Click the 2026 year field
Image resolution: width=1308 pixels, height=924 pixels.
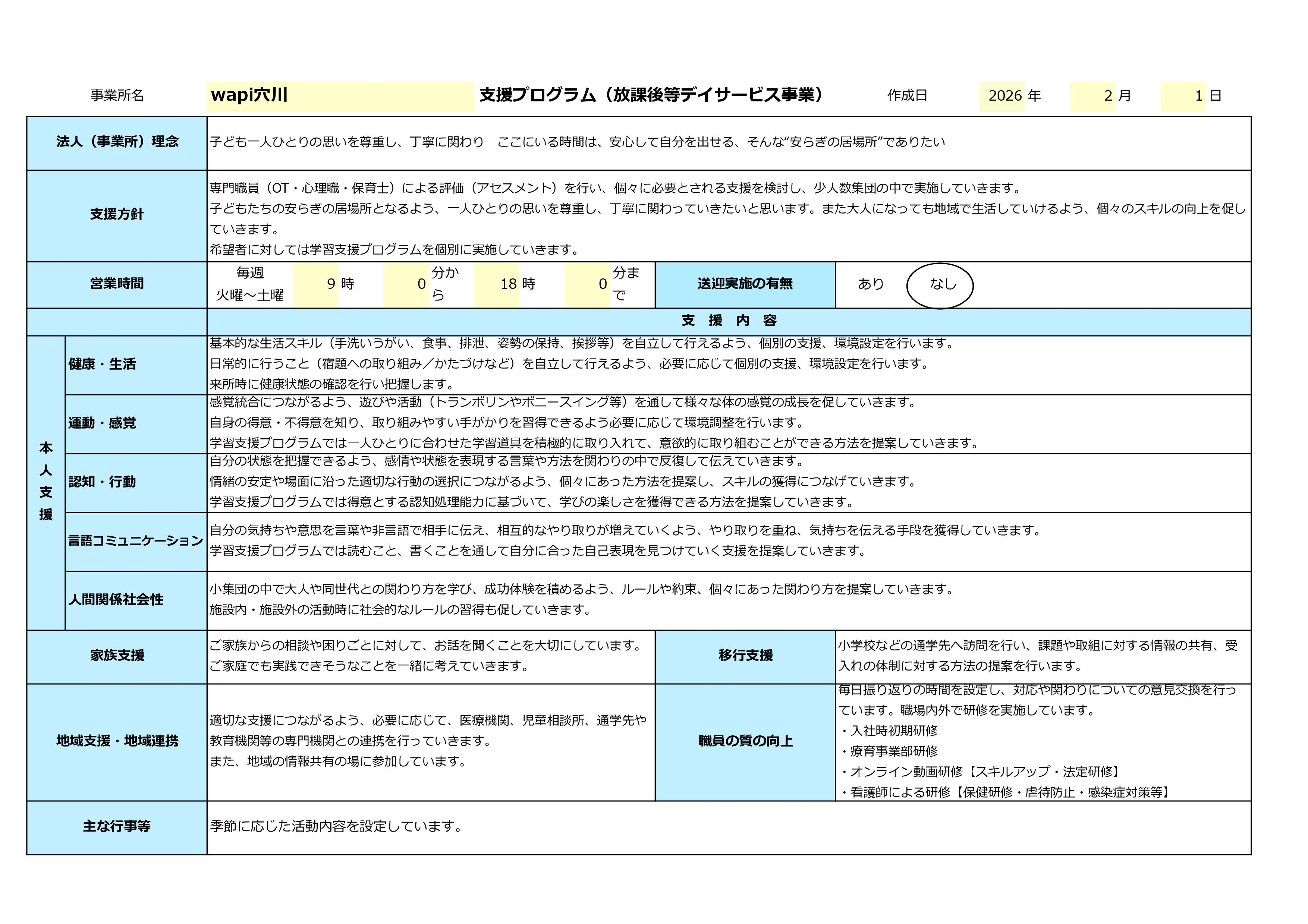pos(1002,96)
